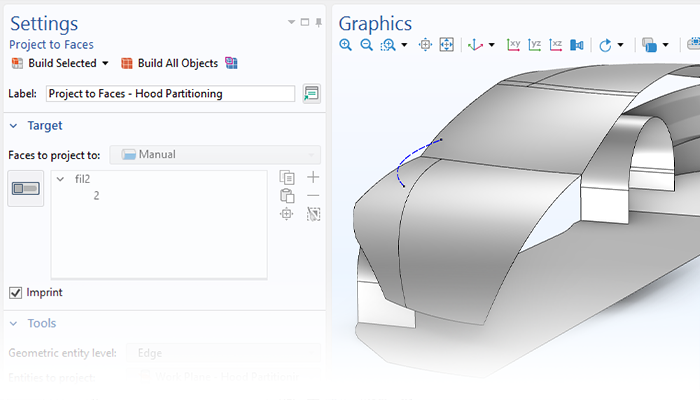700x400 pixels.
Task: Click Build Selected button
Action: coord(54,63)
